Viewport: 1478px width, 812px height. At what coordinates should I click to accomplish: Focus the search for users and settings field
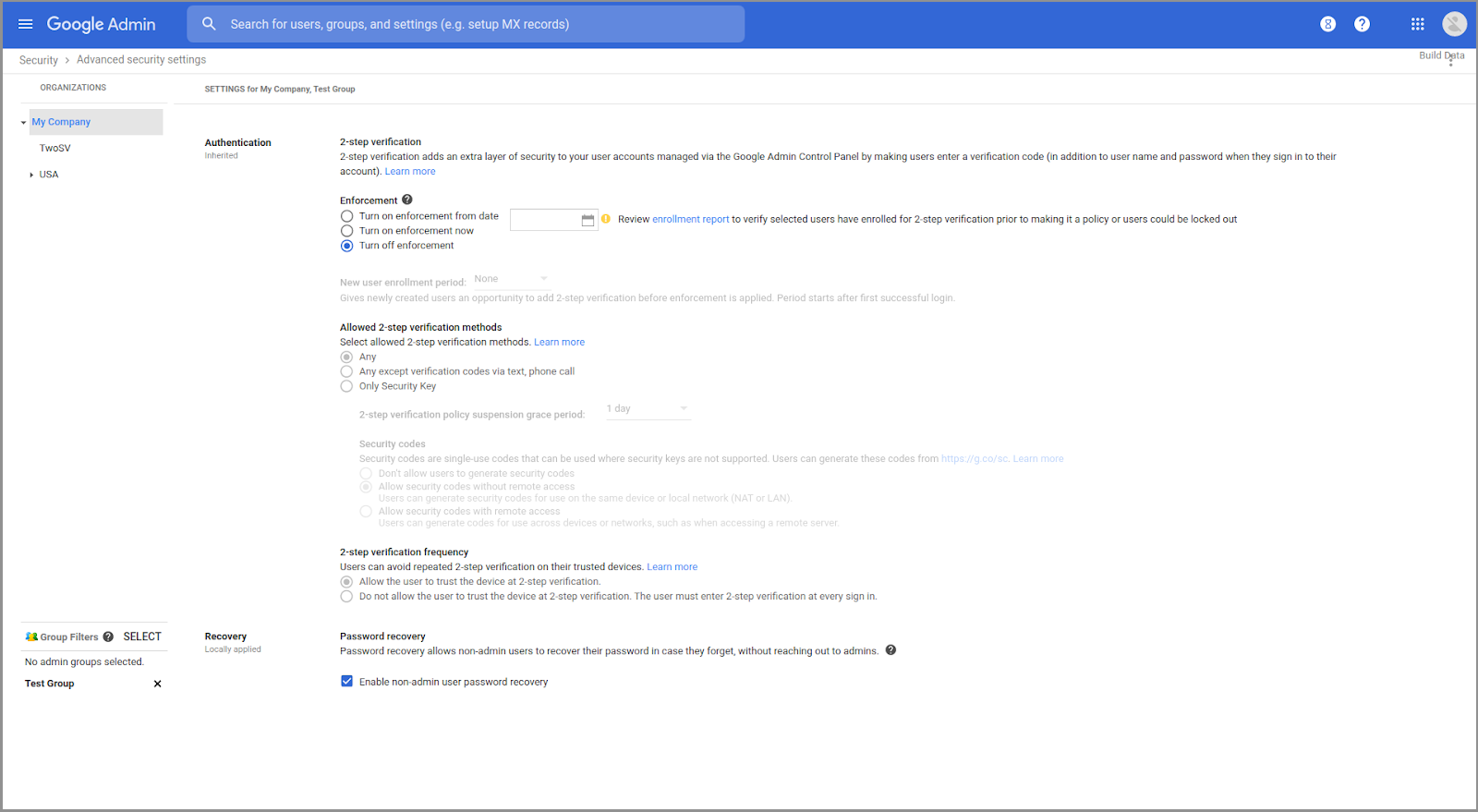pos(466,24)
